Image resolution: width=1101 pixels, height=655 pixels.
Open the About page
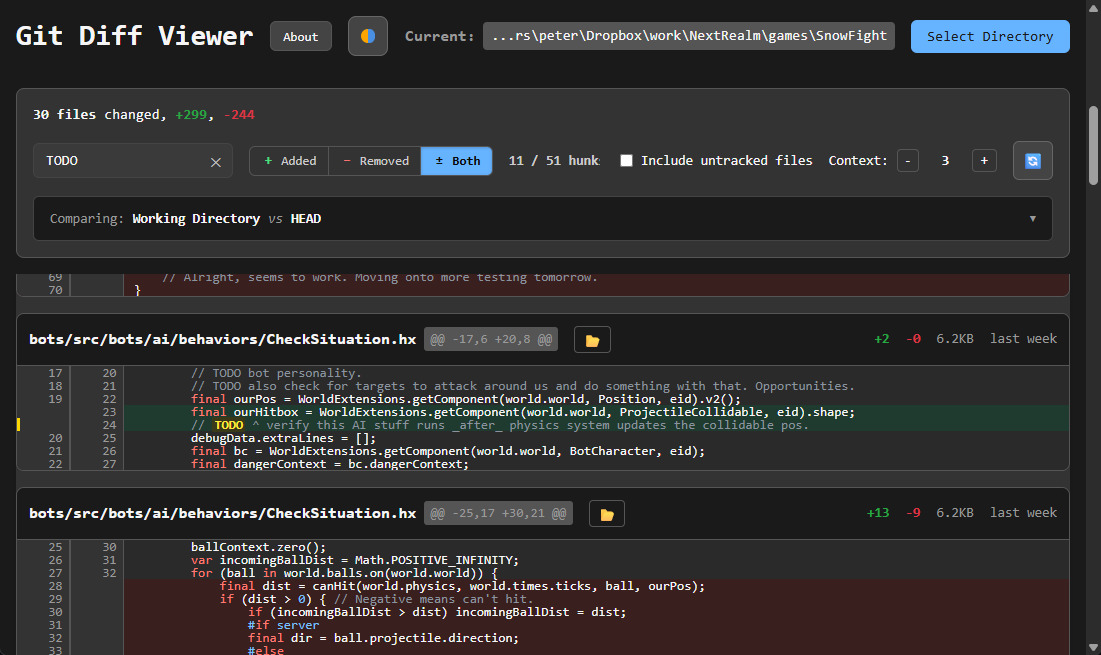301,37
